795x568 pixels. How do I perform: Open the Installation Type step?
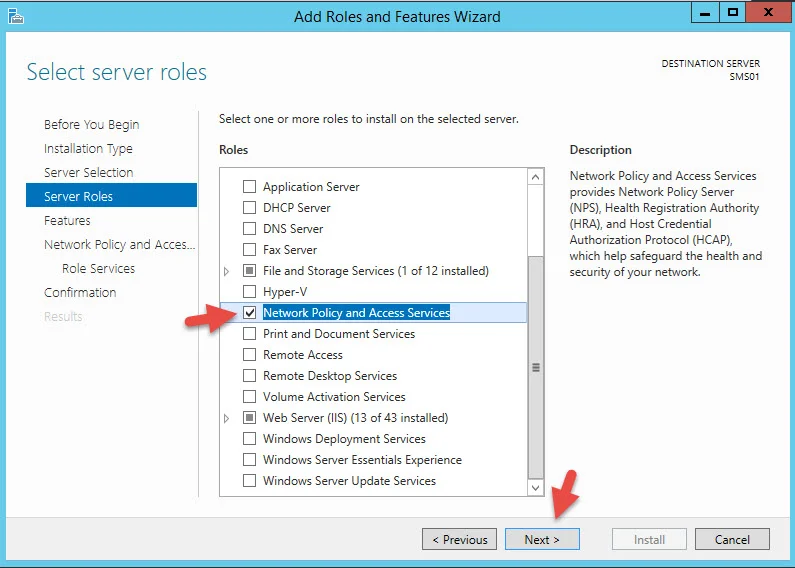88,149
